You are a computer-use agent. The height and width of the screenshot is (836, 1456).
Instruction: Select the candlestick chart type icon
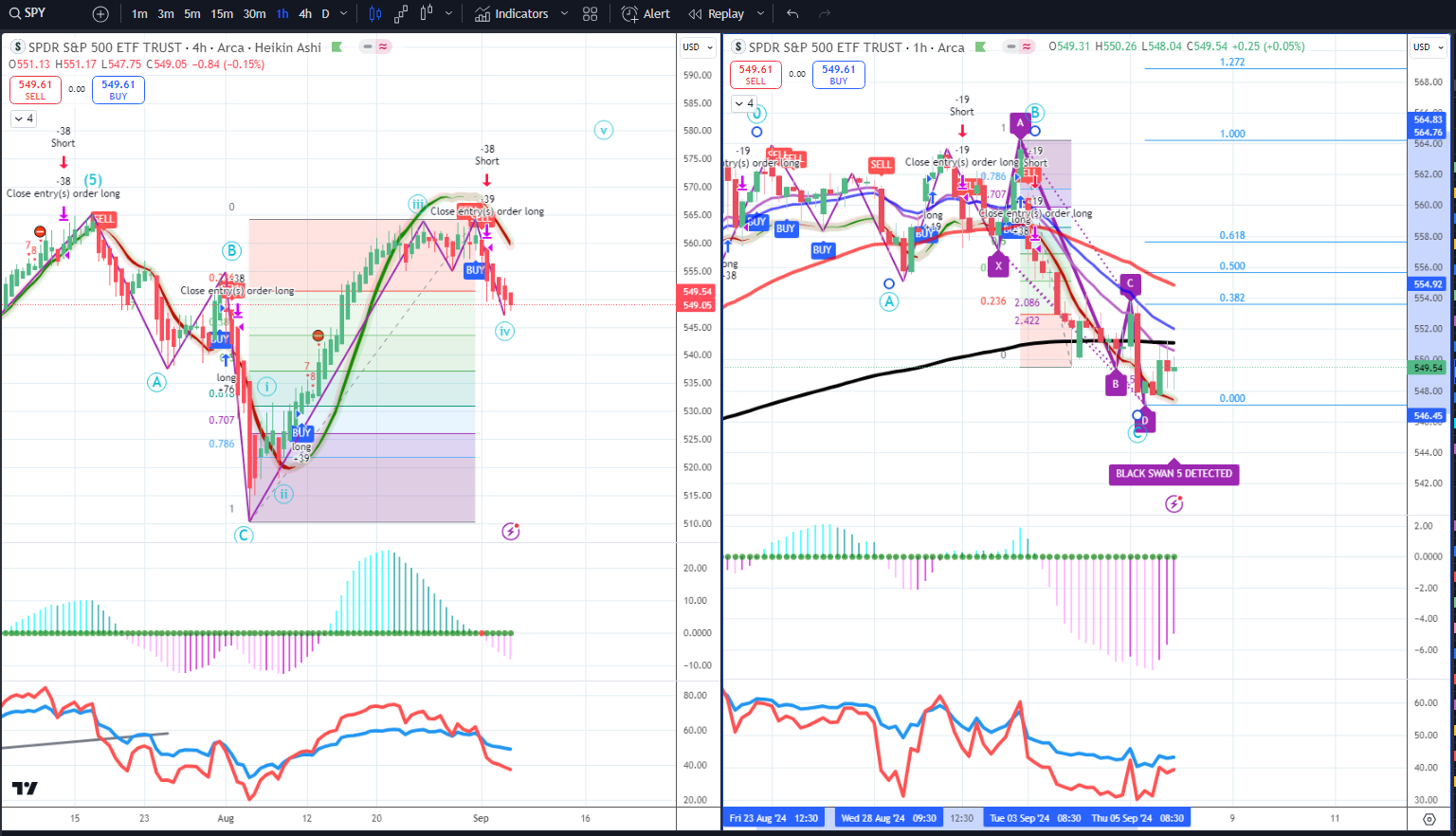tap(375, 14)
